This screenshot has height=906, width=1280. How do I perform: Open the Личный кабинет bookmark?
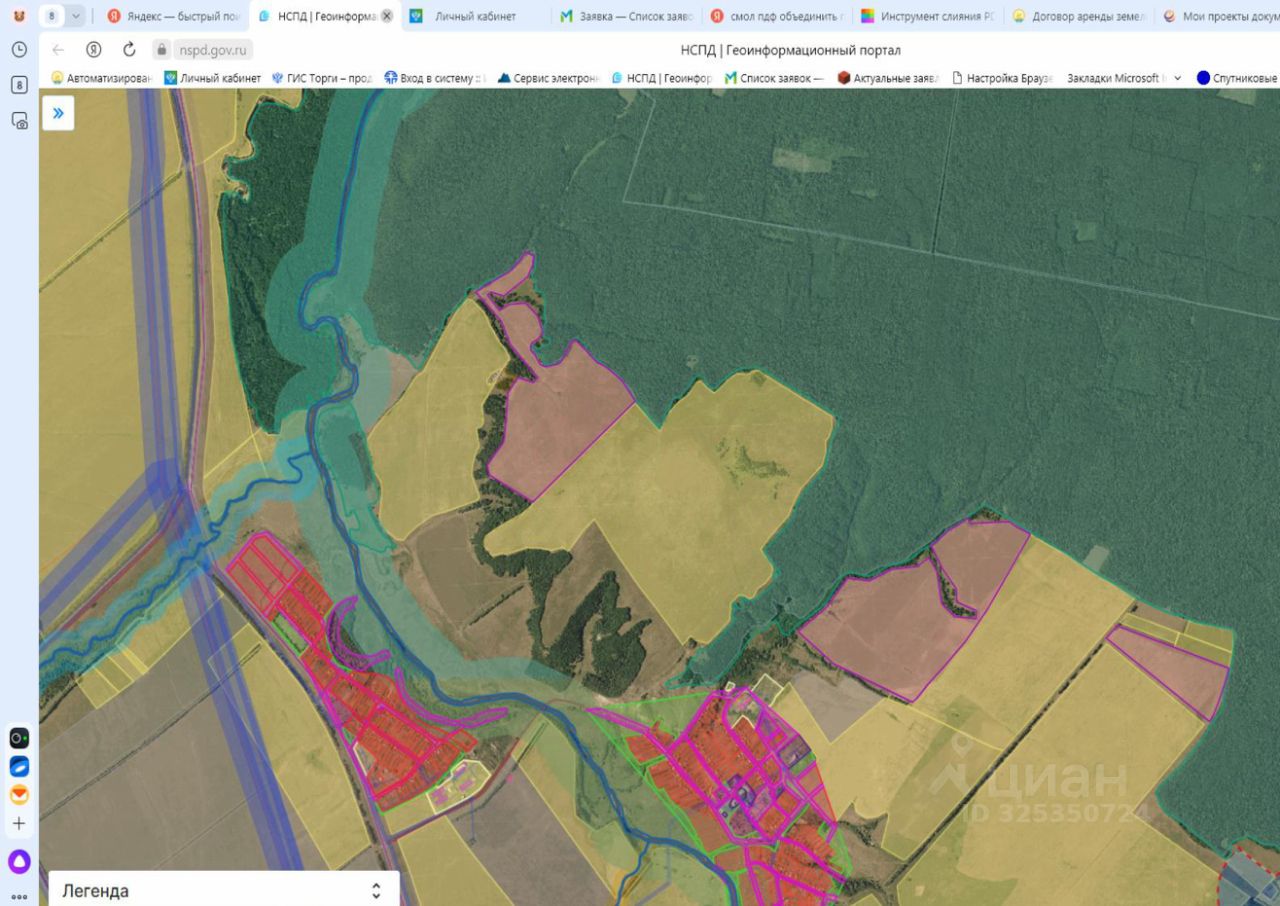(212, 78)
